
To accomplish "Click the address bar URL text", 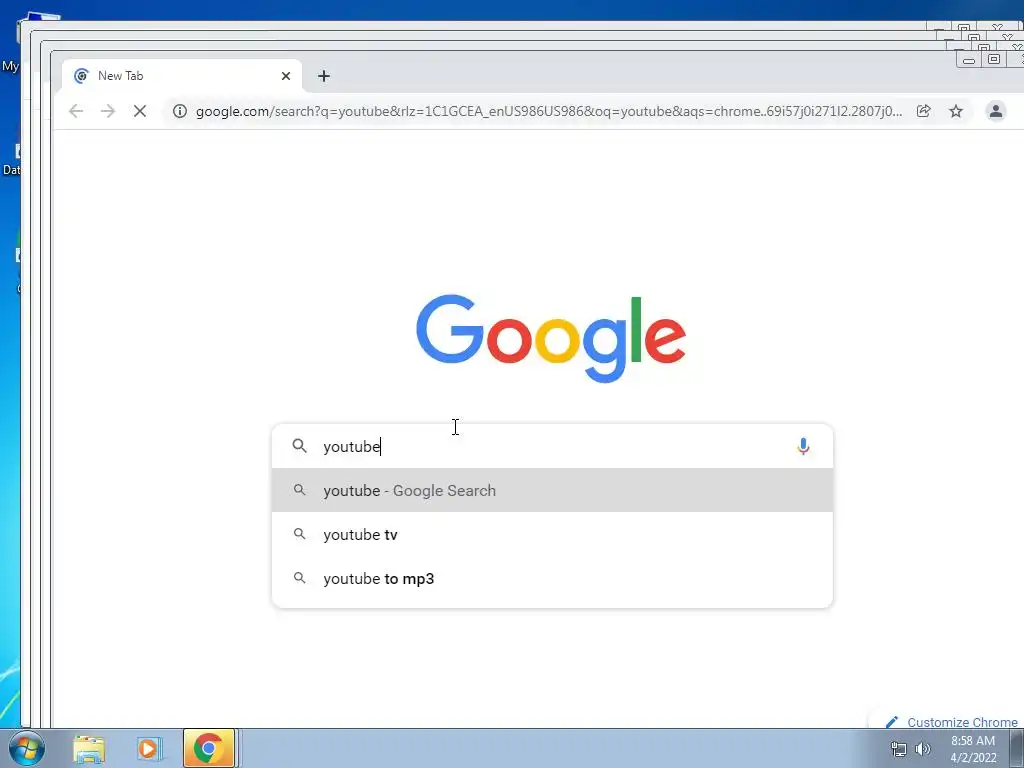I will pos(549,111).
